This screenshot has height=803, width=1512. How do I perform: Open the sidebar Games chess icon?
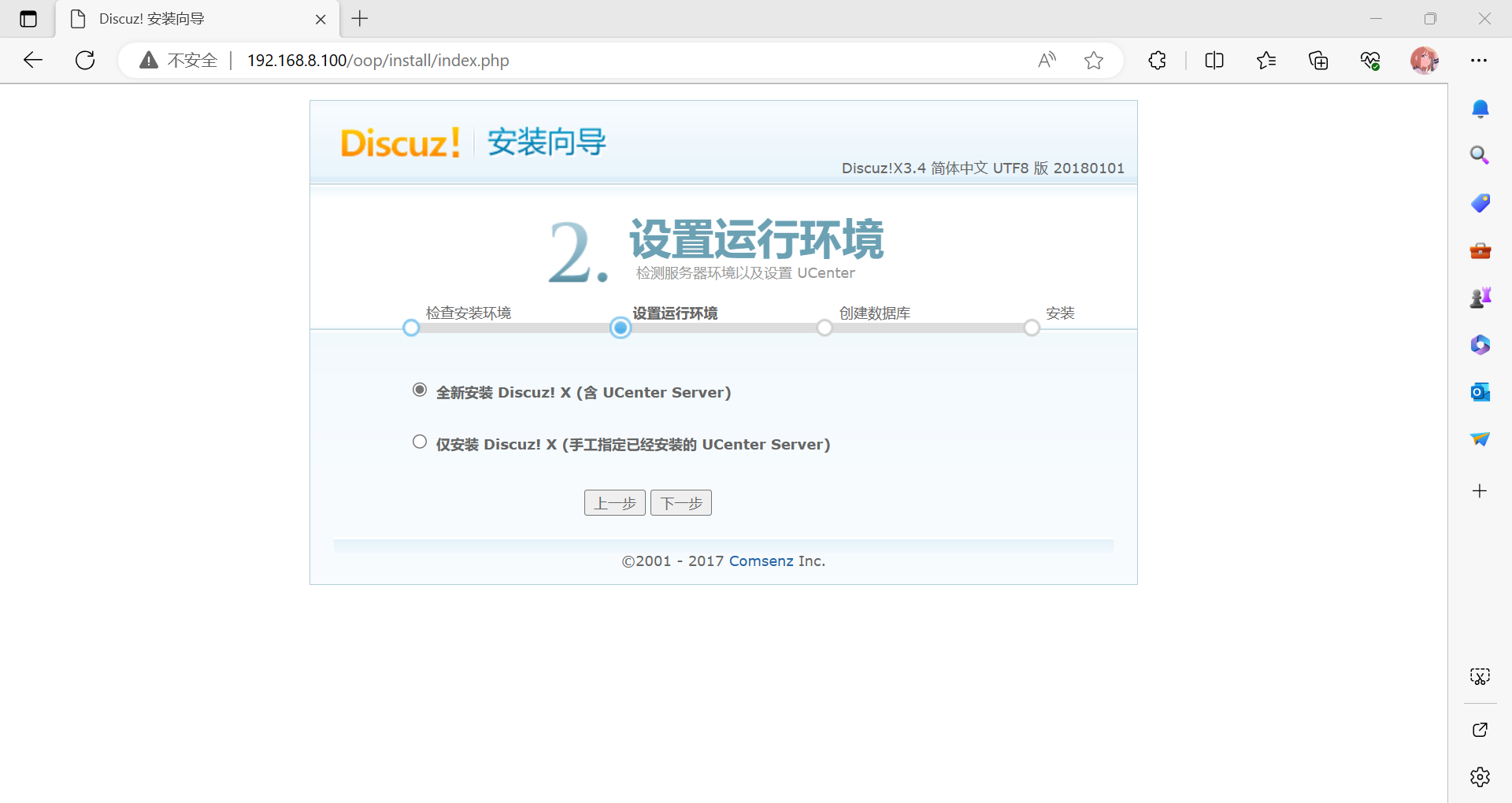pyautogui.click(x=1480, y=298)
